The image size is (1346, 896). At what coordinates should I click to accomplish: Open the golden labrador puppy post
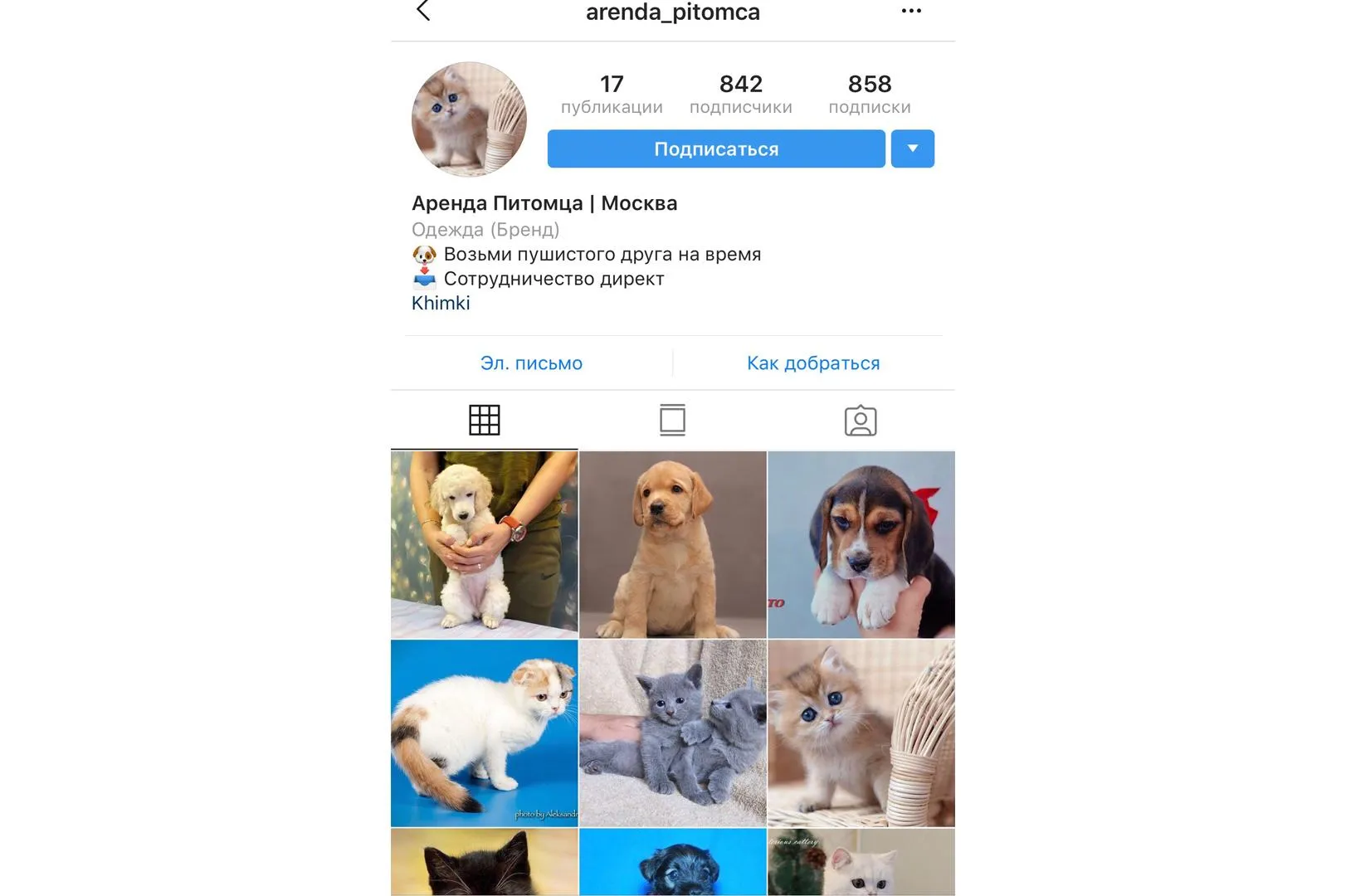click(x=673, y=544)
